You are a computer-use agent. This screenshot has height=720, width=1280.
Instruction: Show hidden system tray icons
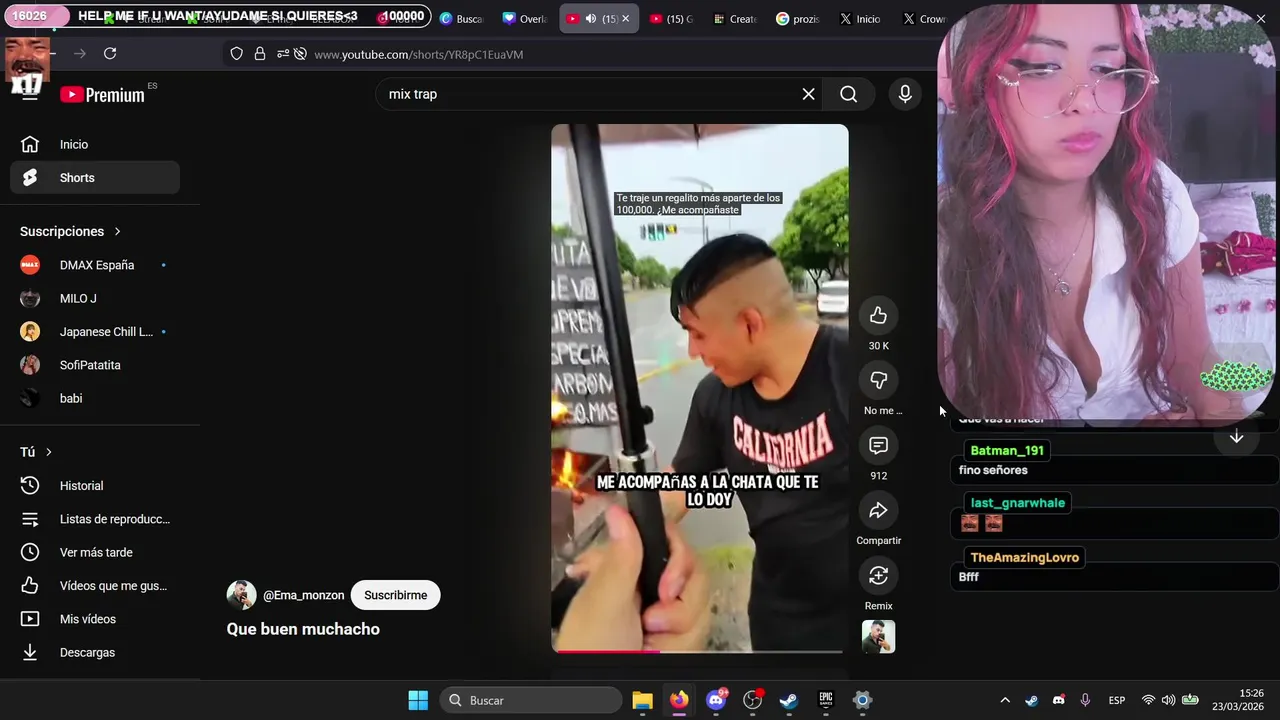click(x=1005, y=700)
